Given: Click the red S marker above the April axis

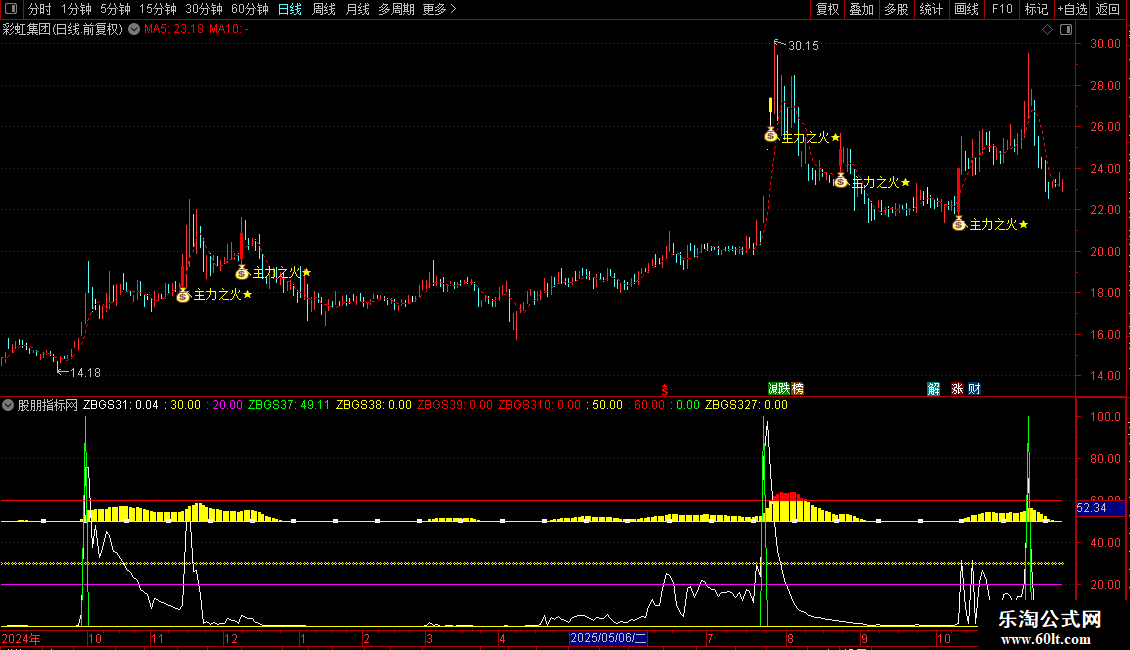Looking at the screenshot, I should (x=664, y=390).
